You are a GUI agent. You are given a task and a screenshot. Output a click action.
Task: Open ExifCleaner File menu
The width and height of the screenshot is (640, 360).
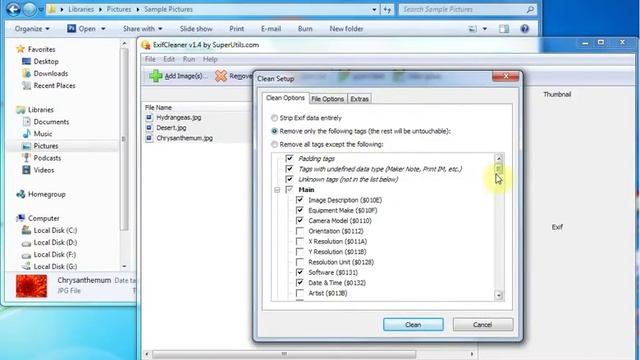pos(150,59)
